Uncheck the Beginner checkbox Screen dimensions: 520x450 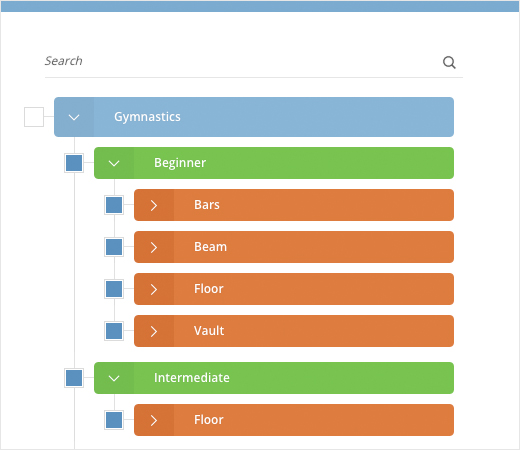(74, 163)
